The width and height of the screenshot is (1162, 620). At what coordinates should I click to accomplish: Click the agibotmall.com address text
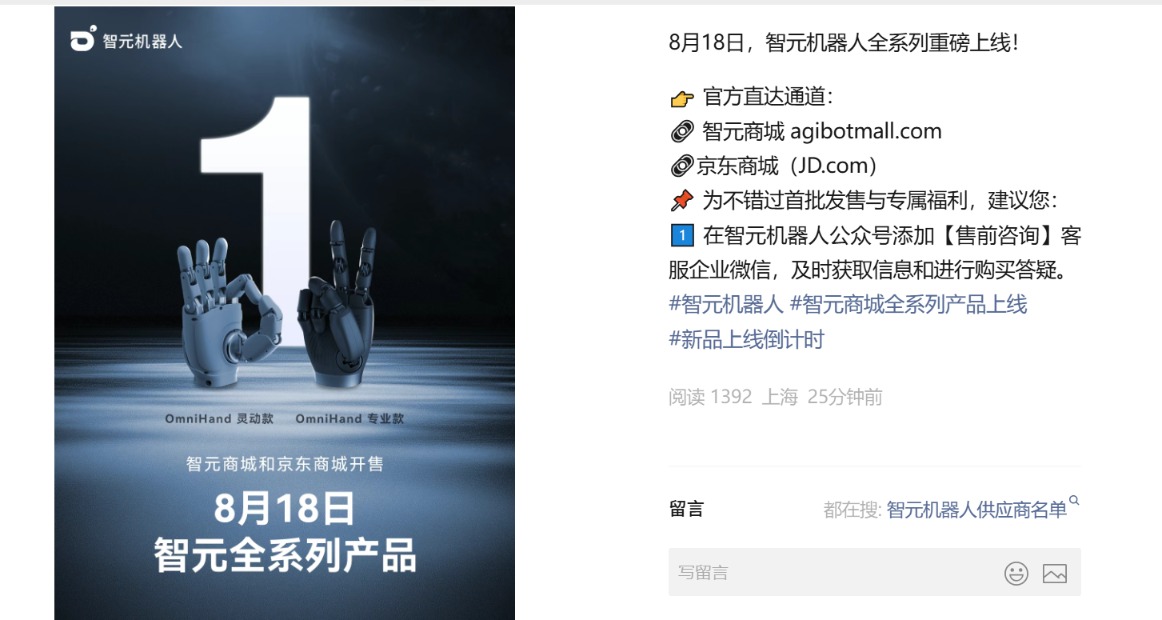(866, 132)
